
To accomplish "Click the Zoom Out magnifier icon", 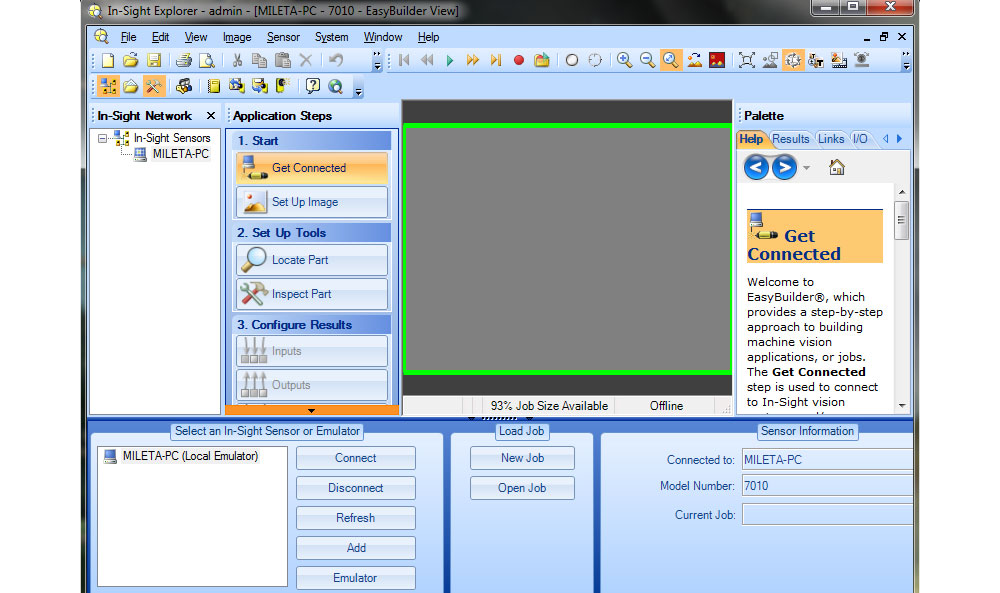I will click(647, 61).
